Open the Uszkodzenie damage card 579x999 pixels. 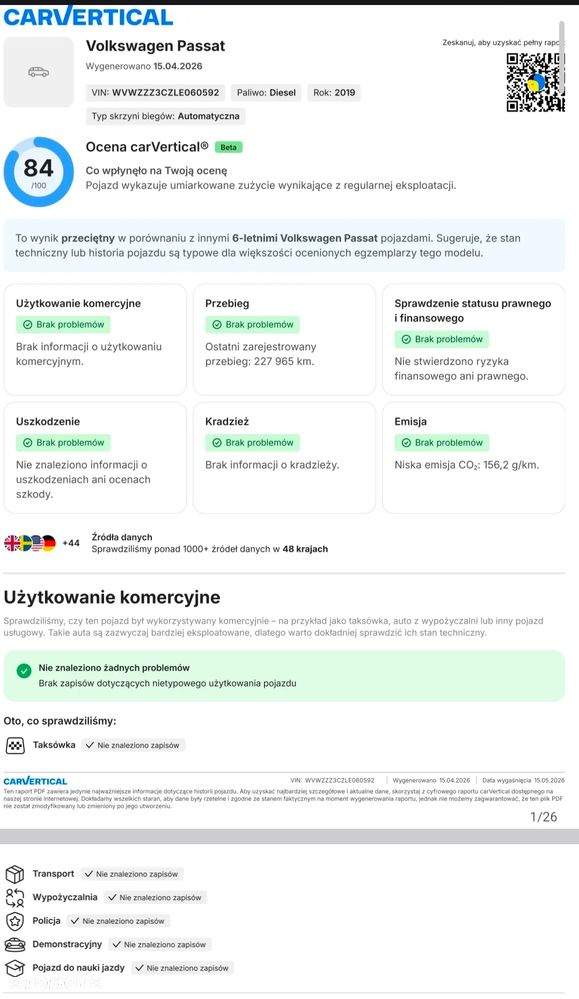click(96, 457)
